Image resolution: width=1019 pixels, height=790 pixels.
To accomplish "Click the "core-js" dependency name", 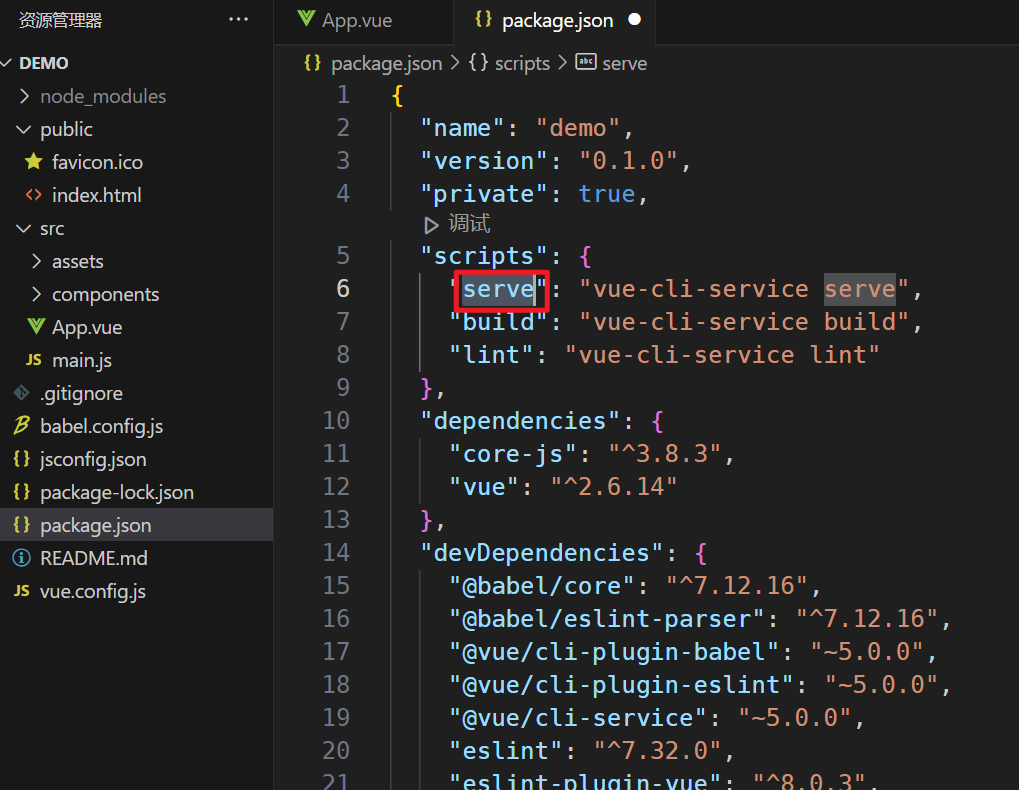I will (x=513, y=454).
